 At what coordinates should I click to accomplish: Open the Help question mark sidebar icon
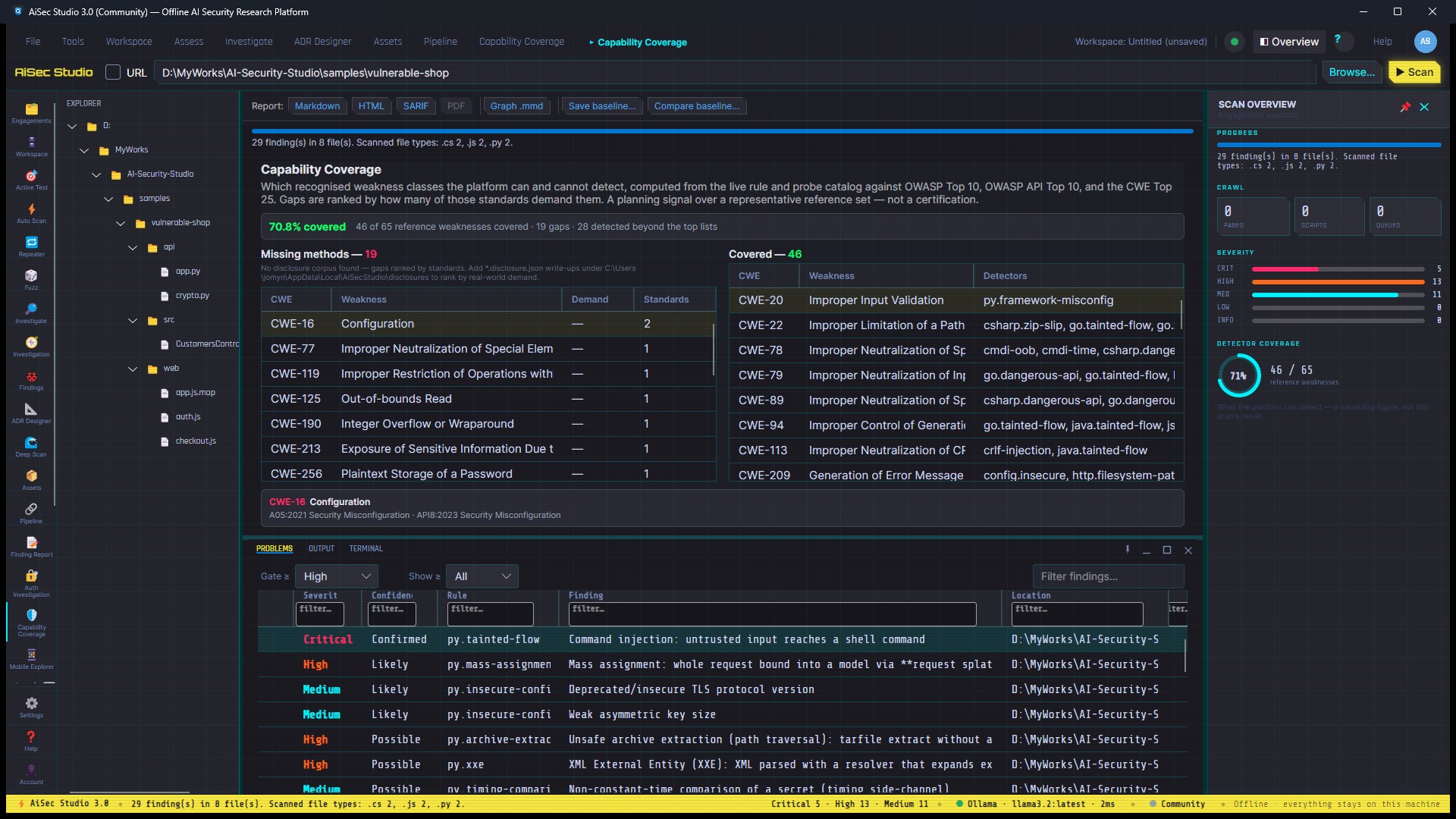click(31, 741)
